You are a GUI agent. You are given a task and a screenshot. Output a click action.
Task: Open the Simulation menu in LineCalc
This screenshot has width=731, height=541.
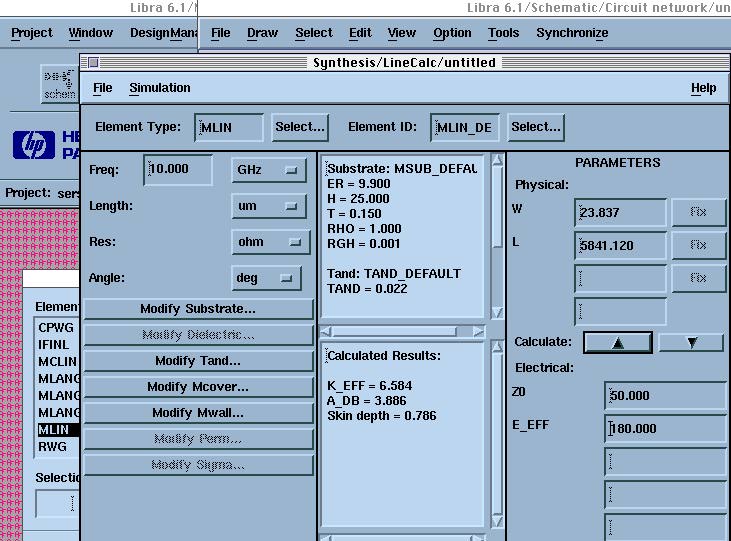point(160,88)
